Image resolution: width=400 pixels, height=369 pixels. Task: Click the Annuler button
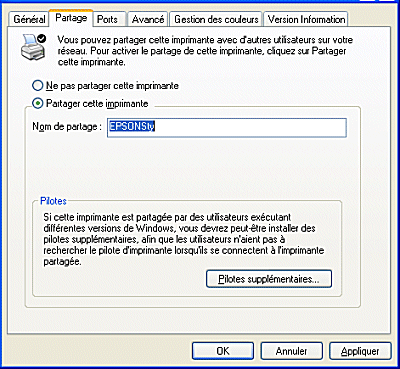pyautogui.click(x=291, y=351)
